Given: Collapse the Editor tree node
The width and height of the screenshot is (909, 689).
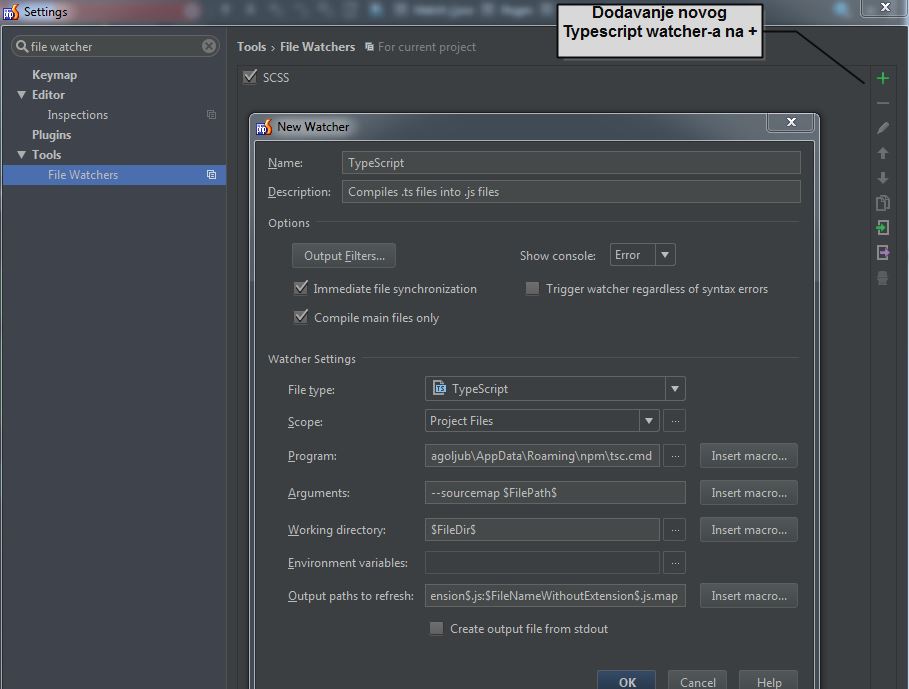Looking at the screenshot, I should tap(22, 95).
